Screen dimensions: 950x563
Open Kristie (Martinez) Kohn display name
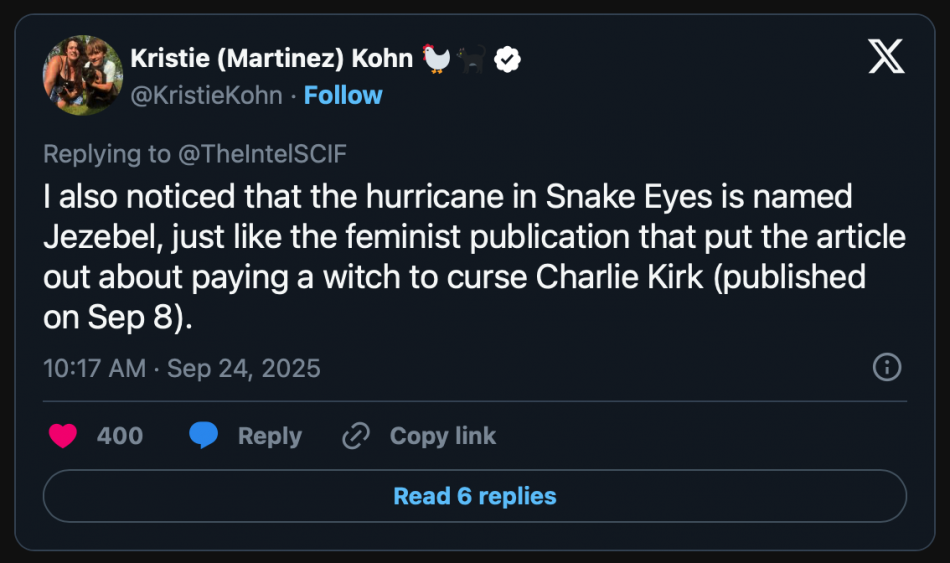271,59
